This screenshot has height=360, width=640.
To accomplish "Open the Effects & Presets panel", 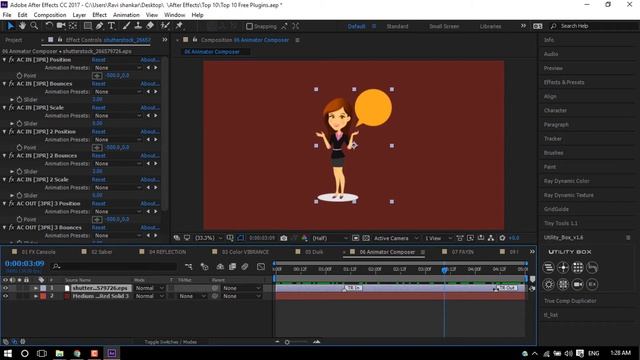I will pyautogui.click(x=564, y=82).
